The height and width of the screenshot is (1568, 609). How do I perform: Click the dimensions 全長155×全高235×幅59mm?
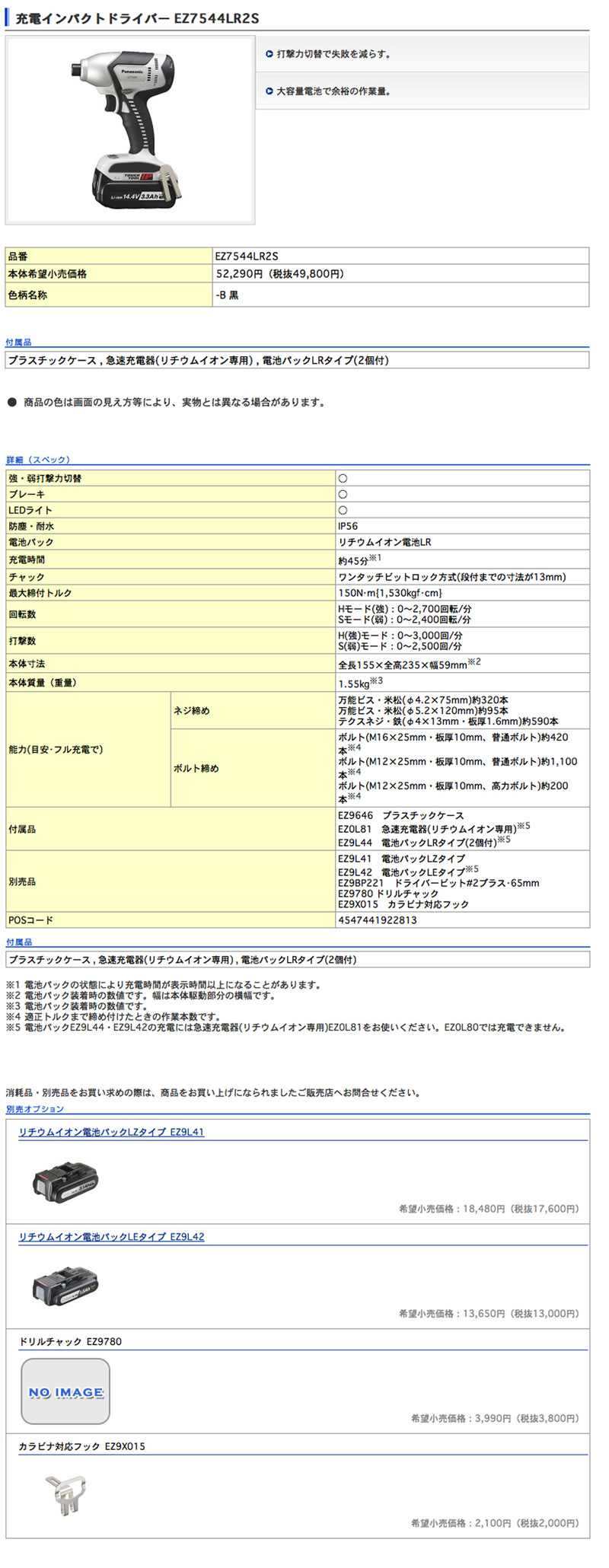tap(410, 664)
